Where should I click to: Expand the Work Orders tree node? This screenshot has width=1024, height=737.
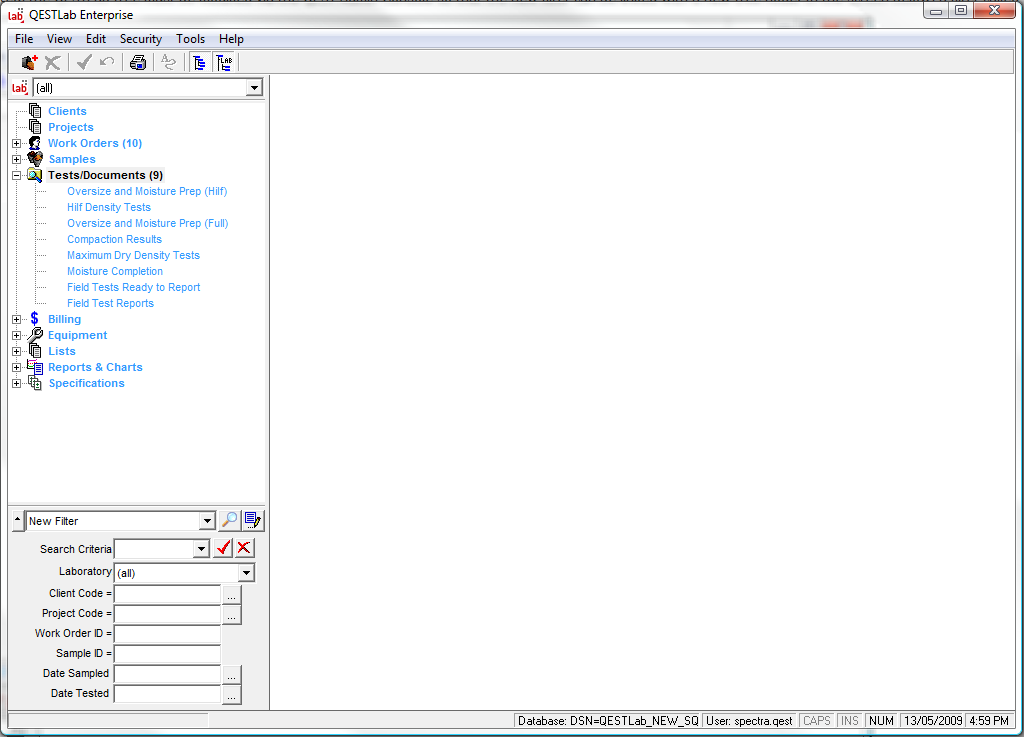tap(16, 143)
